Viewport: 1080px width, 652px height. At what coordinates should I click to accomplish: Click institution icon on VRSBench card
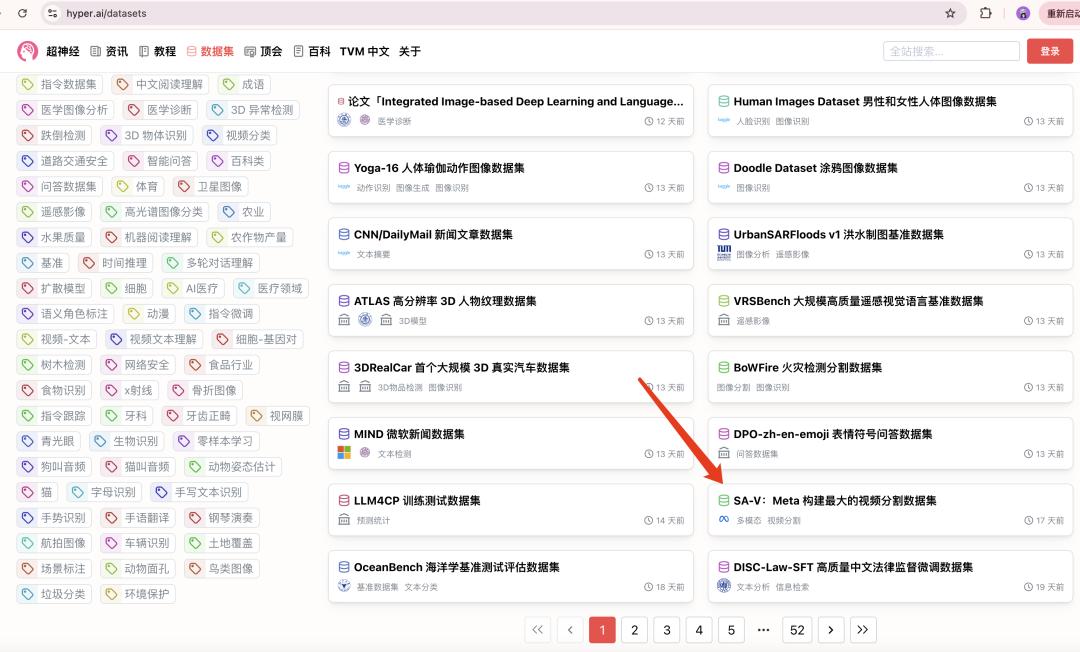pyautogui.click(x=724, y=320)
